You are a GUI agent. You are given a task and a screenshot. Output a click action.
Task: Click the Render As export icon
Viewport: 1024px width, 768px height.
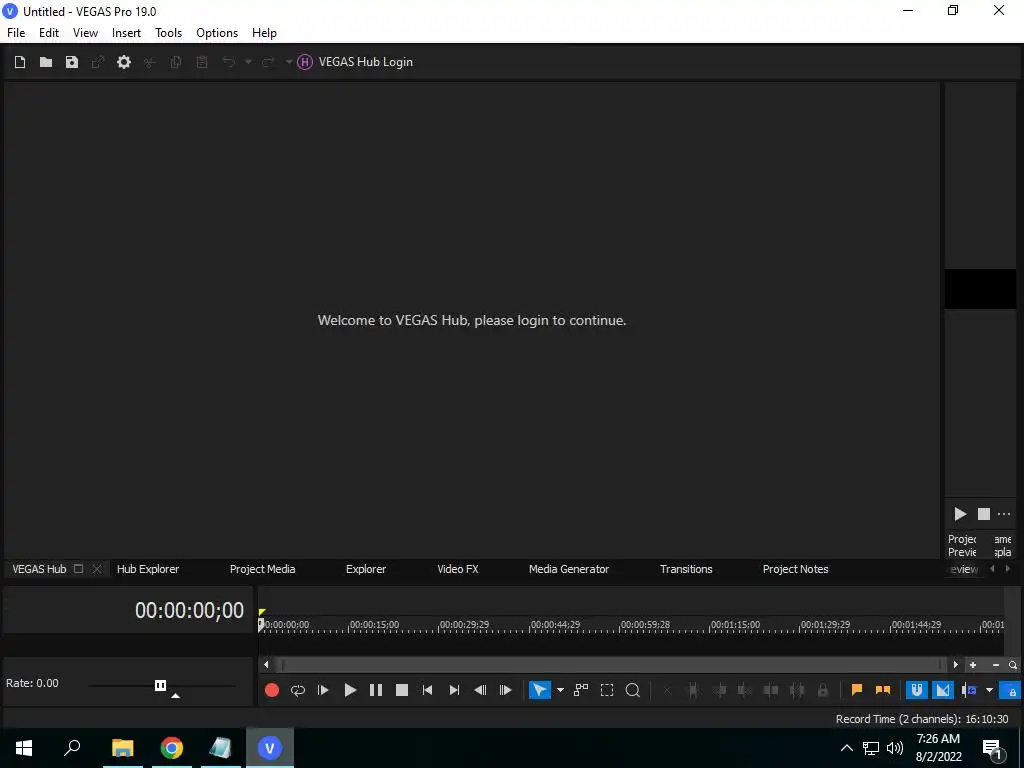click(x=98, y=62)
